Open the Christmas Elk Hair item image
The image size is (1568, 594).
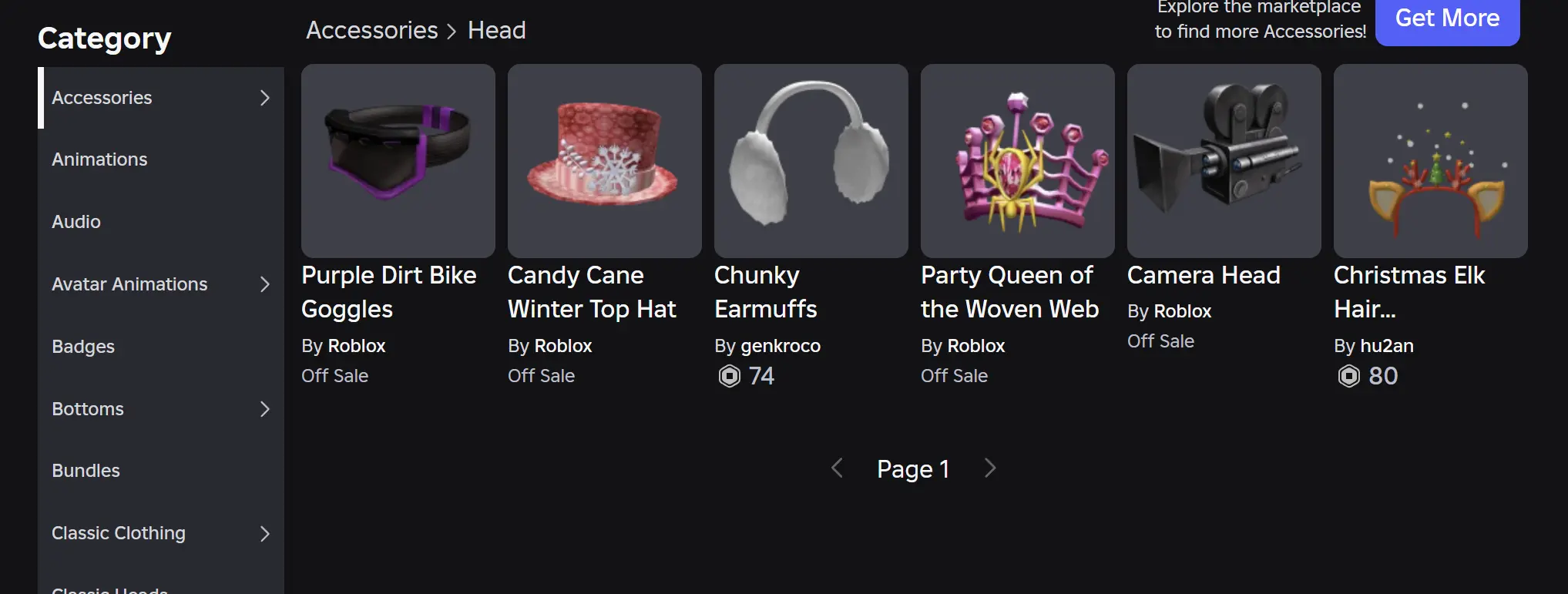click(x=1430, y=160)
